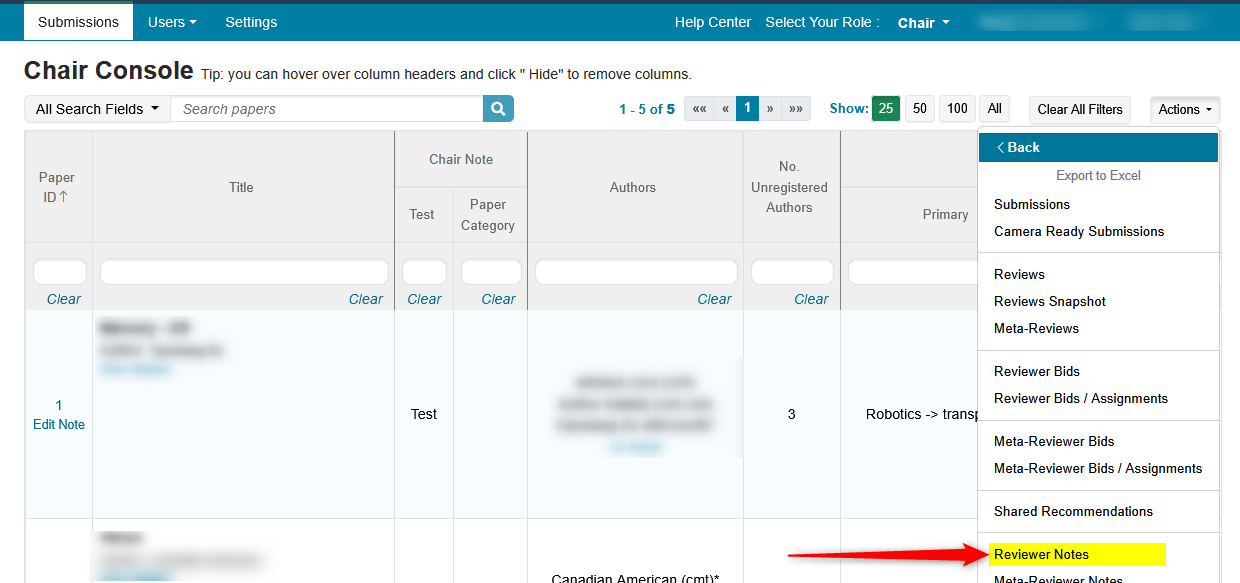Open Edit Note for paper 1
Image resolution: width=1240 pixels, height=583 pixels.
pos(59,424)
